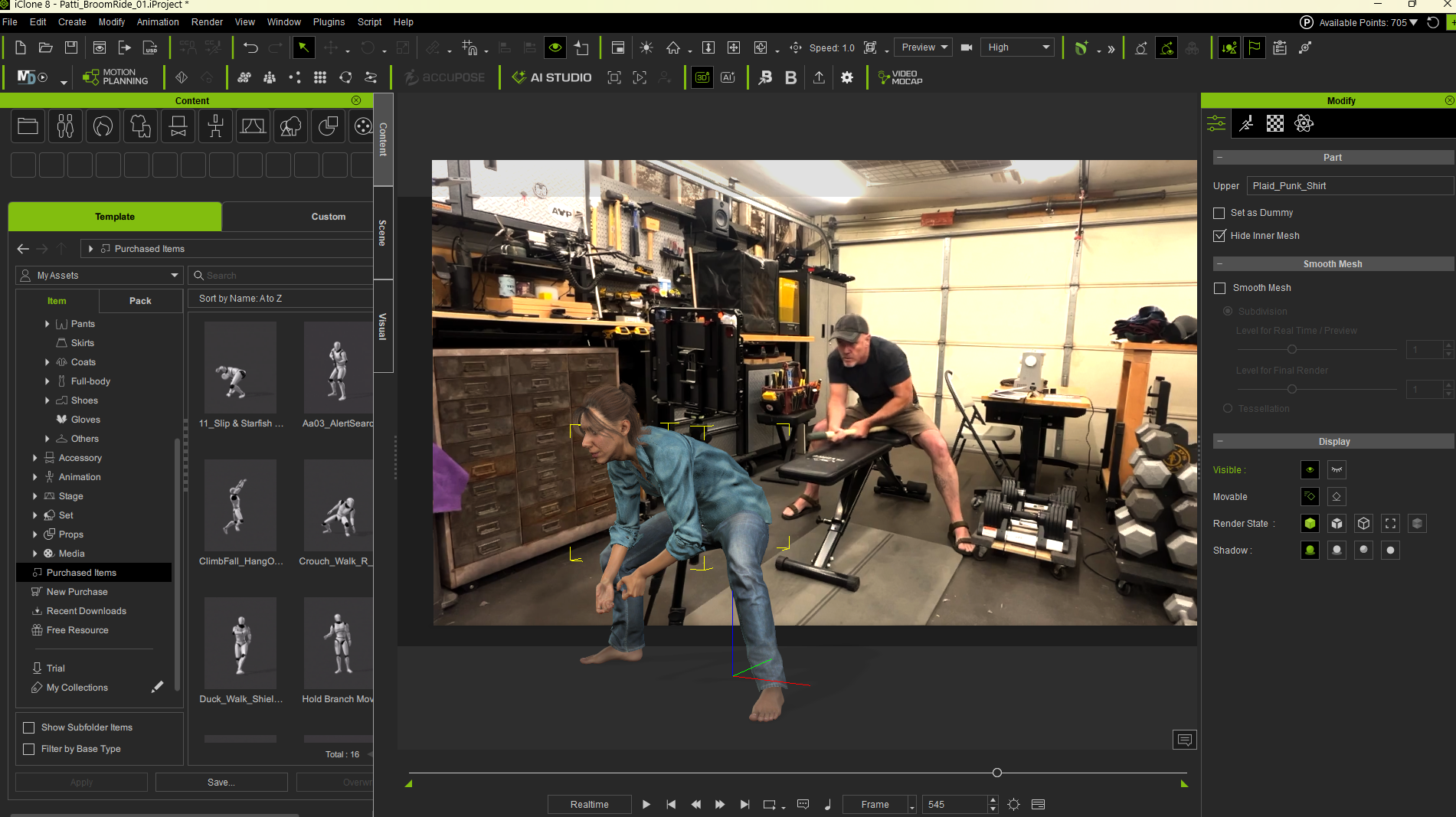The image size is (1456, 817).
Task: Click the AccuPose button
Action: [x=445, y=77]
